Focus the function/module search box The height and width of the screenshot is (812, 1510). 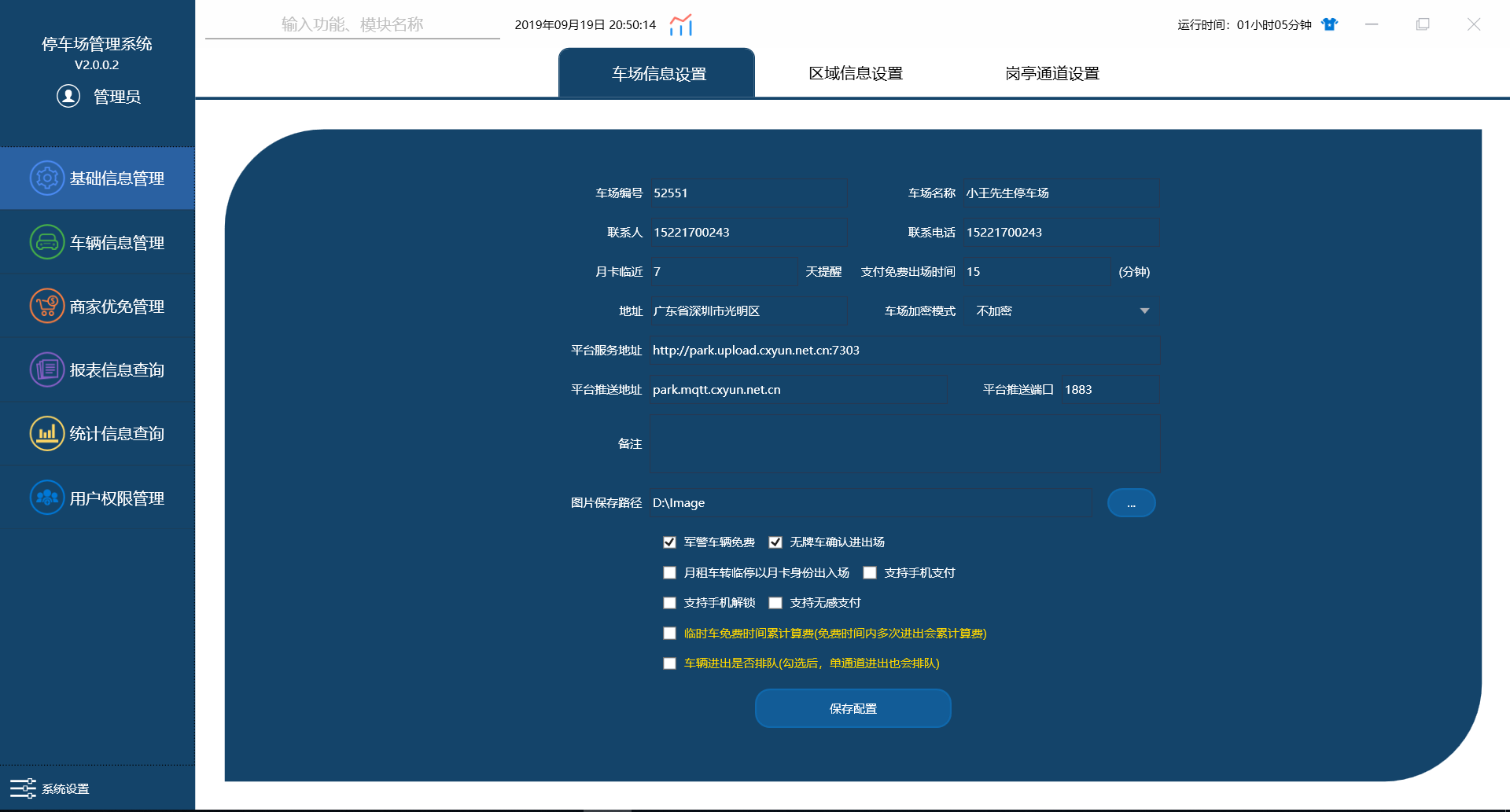click(352, 24)
